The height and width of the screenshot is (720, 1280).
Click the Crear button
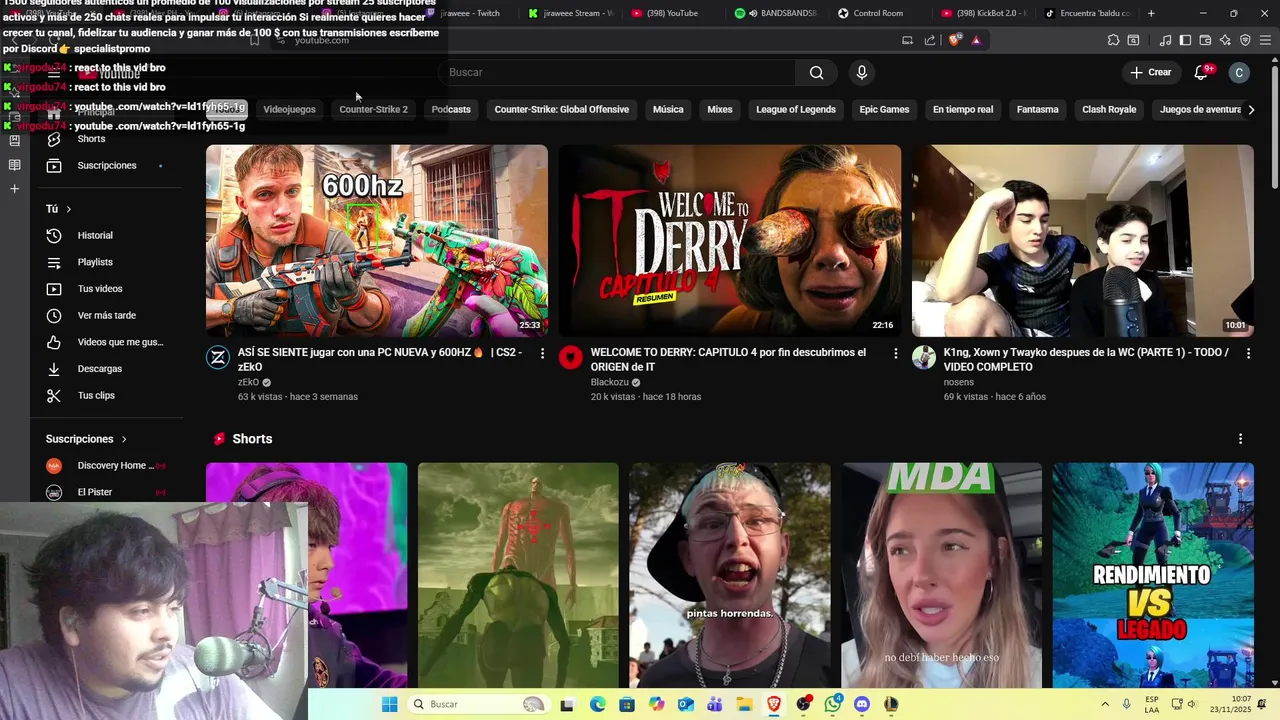click(x=1151, y=72)
